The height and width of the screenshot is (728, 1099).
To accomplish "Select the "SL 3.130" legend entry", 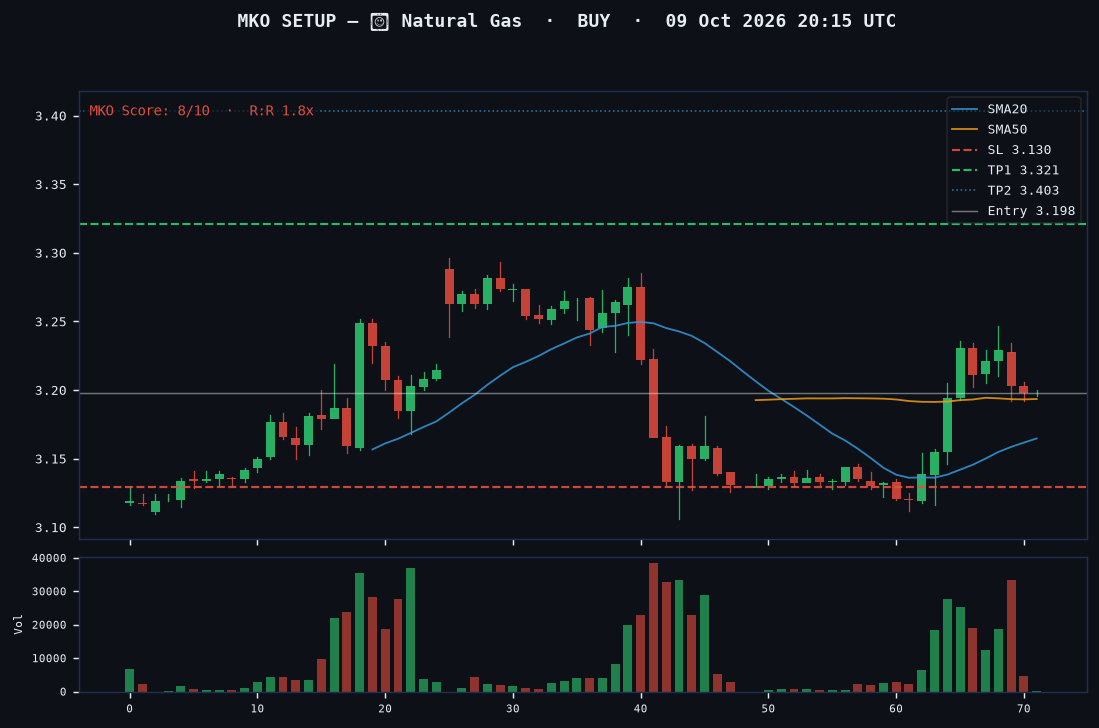I will pos(1001,150).
